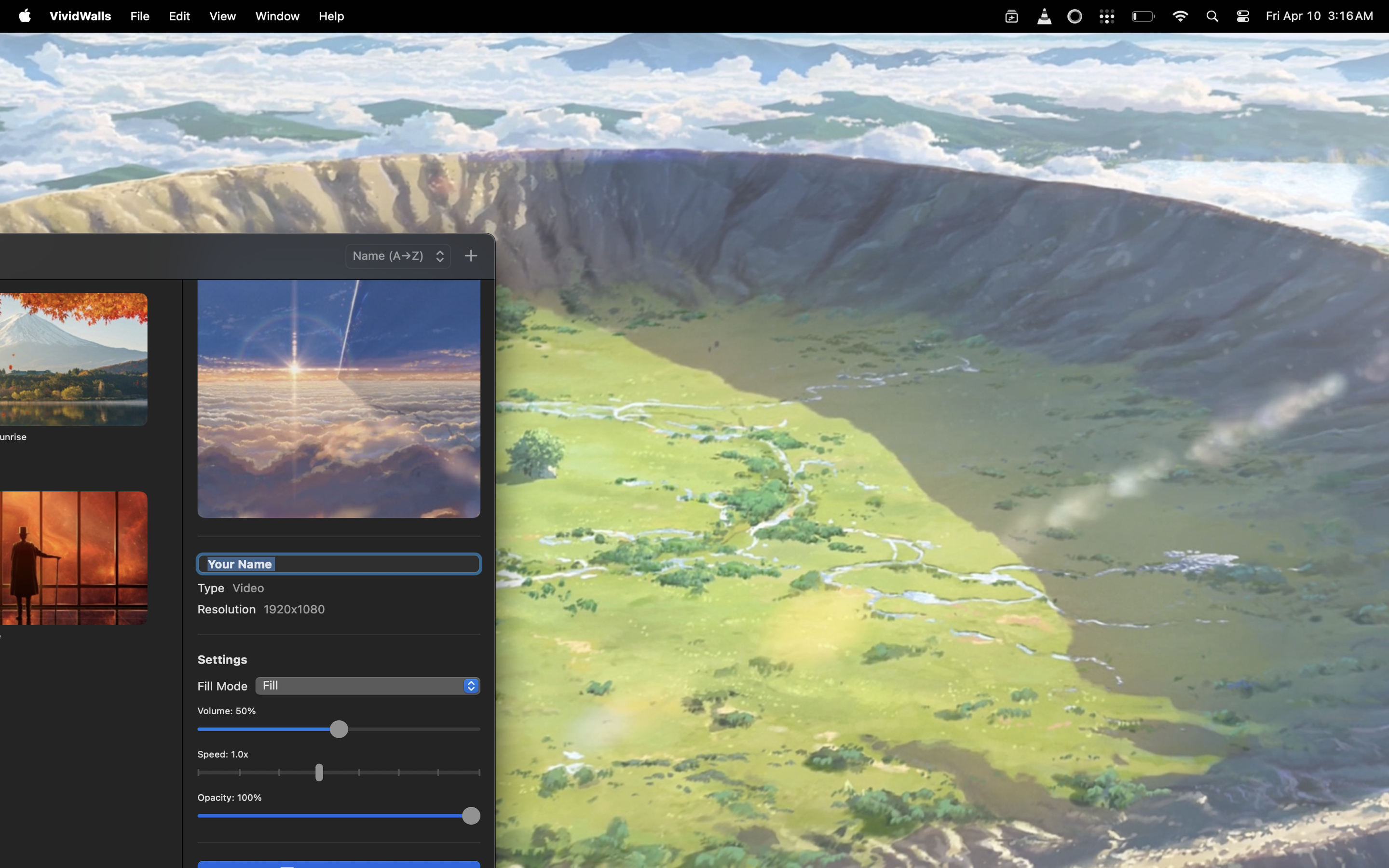Click the VLC cone menu bar icon

pos(1044,16)
